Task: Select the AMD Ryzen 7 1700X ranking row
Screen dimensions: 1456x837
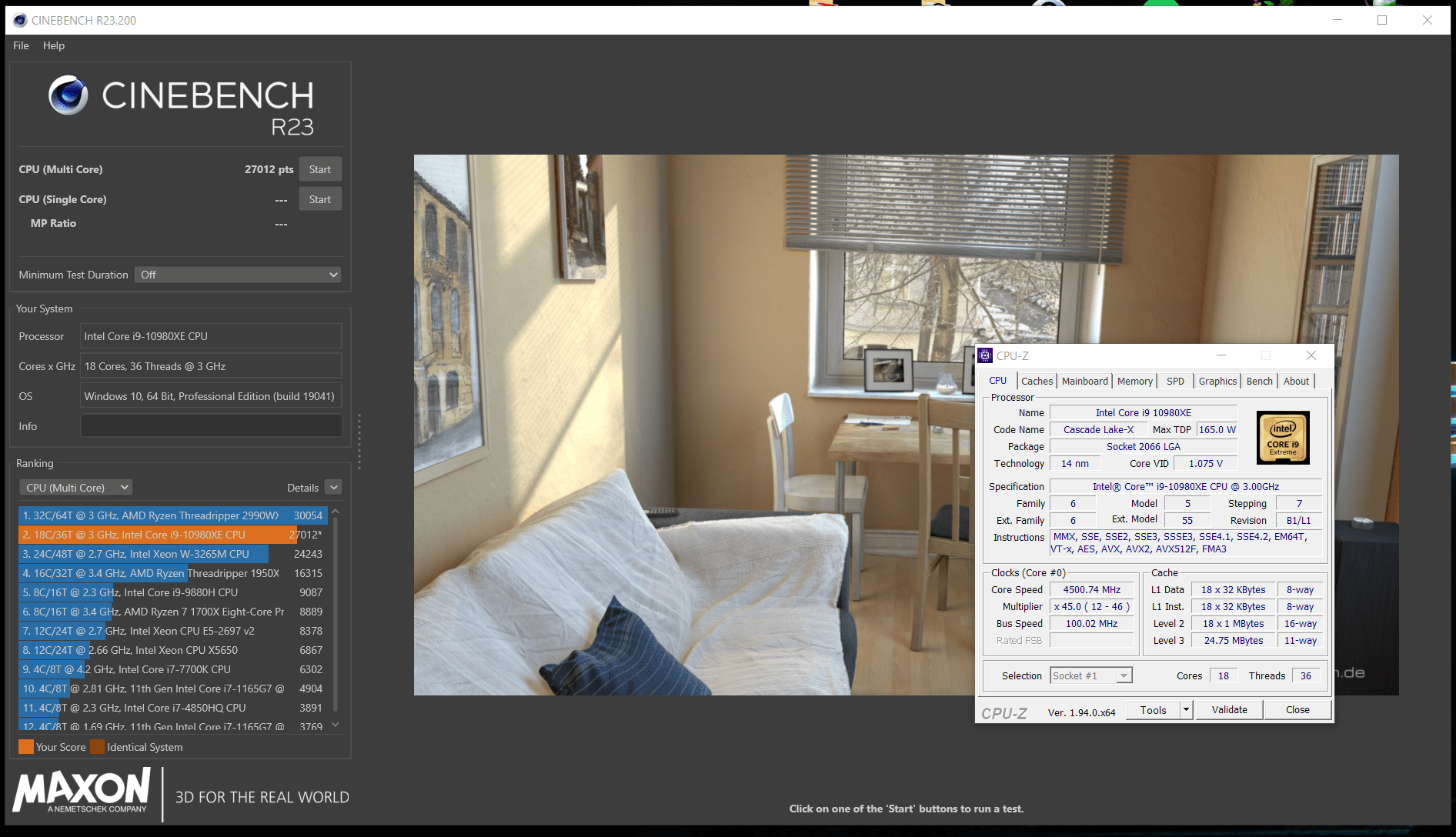Action: click(x=172, y=612)
